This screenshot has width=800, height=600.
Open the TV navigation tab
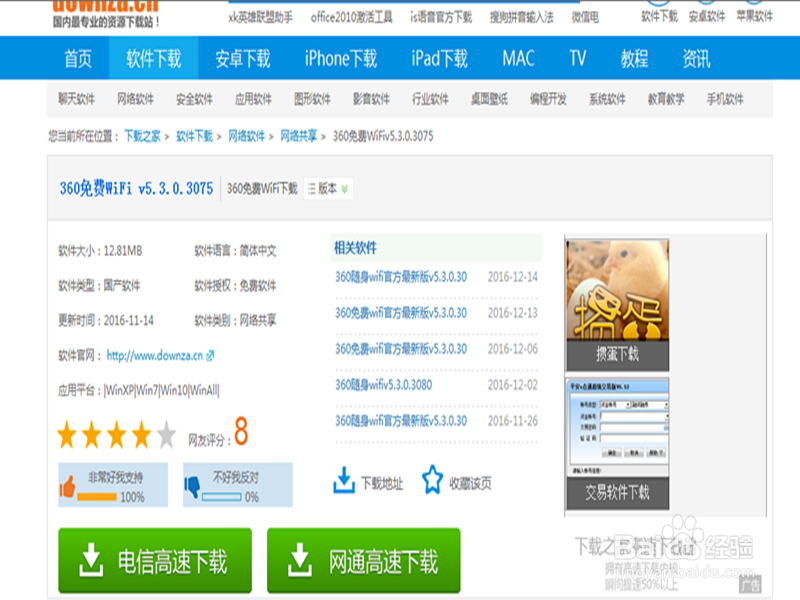point(578,58)
